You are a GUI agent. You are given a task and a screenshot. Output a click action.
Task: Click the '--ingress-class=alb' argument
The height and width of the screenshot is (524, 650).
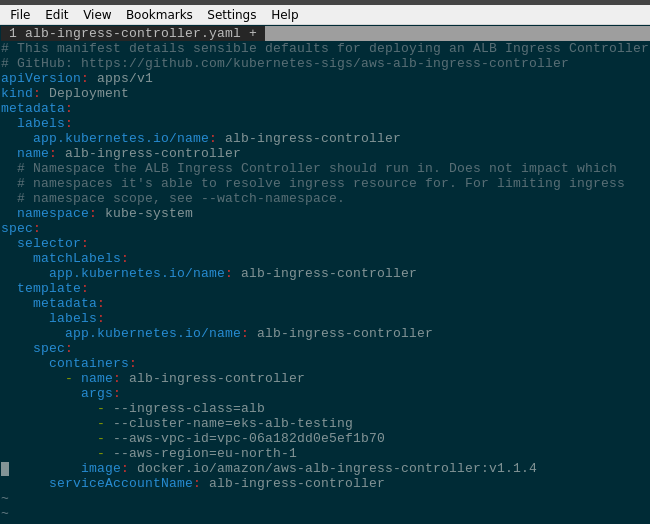point(189,408)
